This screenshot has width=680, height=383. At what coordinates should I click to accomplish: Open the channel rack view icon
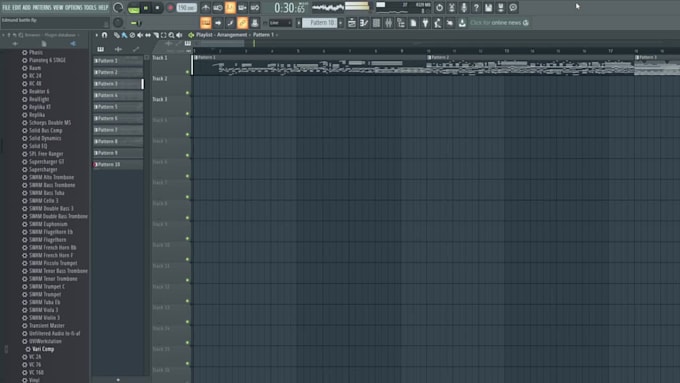[x=376, y=23]
